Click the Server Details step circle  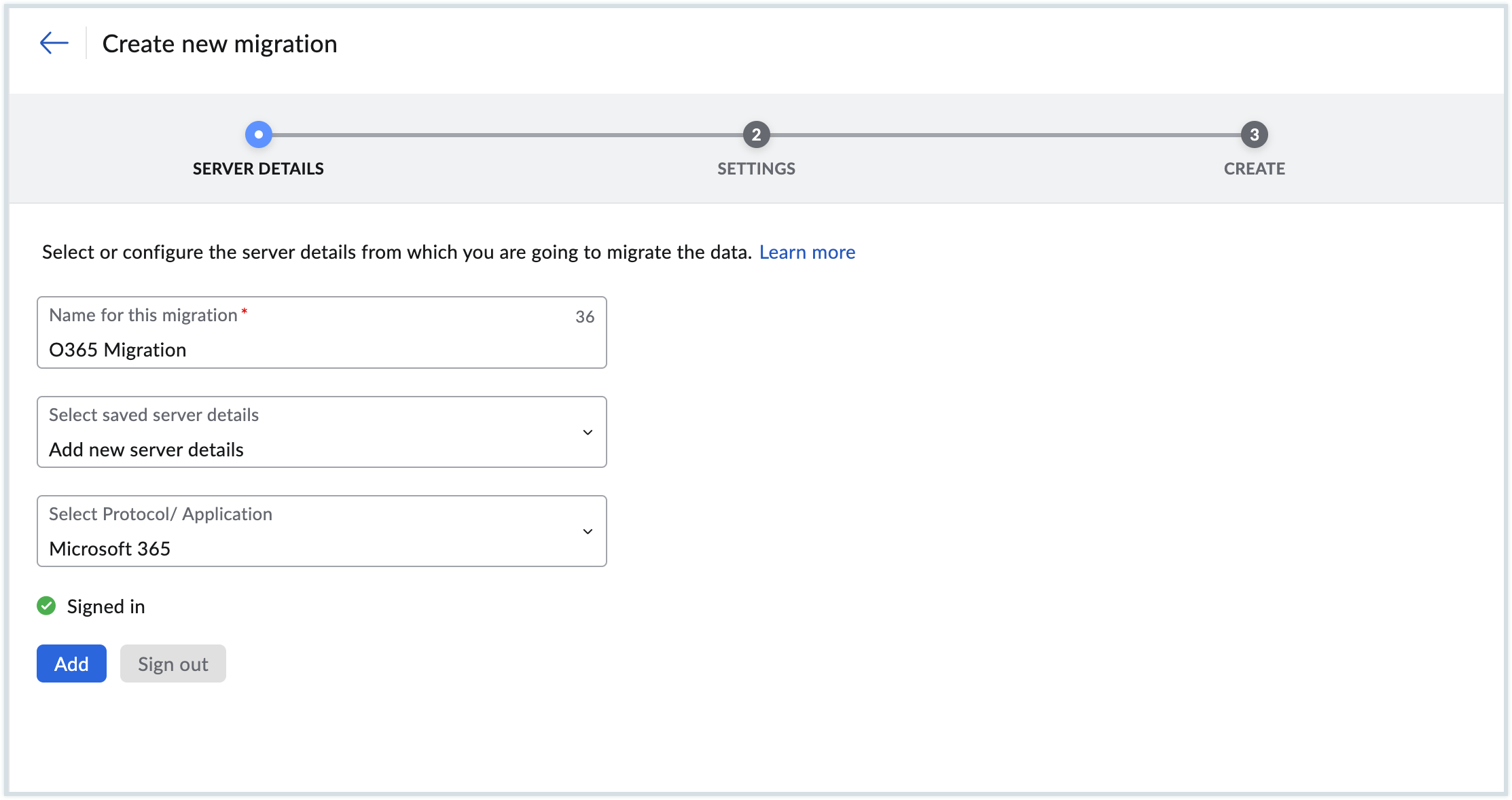coord(258,134)
